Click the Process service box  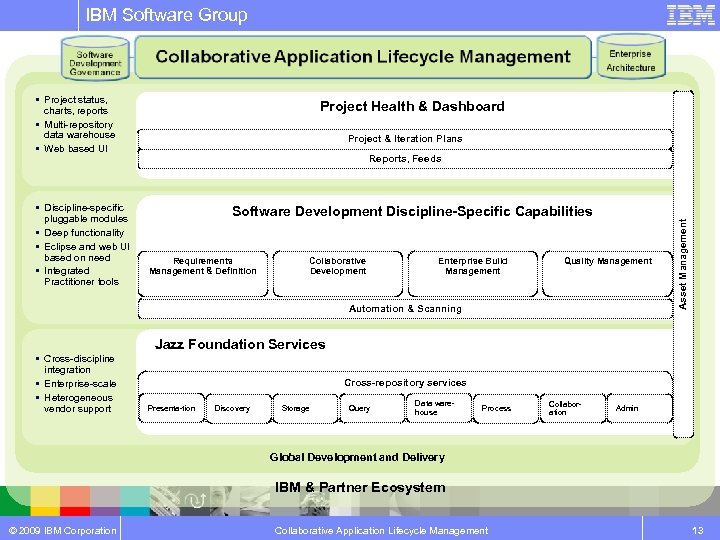(506, 408)
